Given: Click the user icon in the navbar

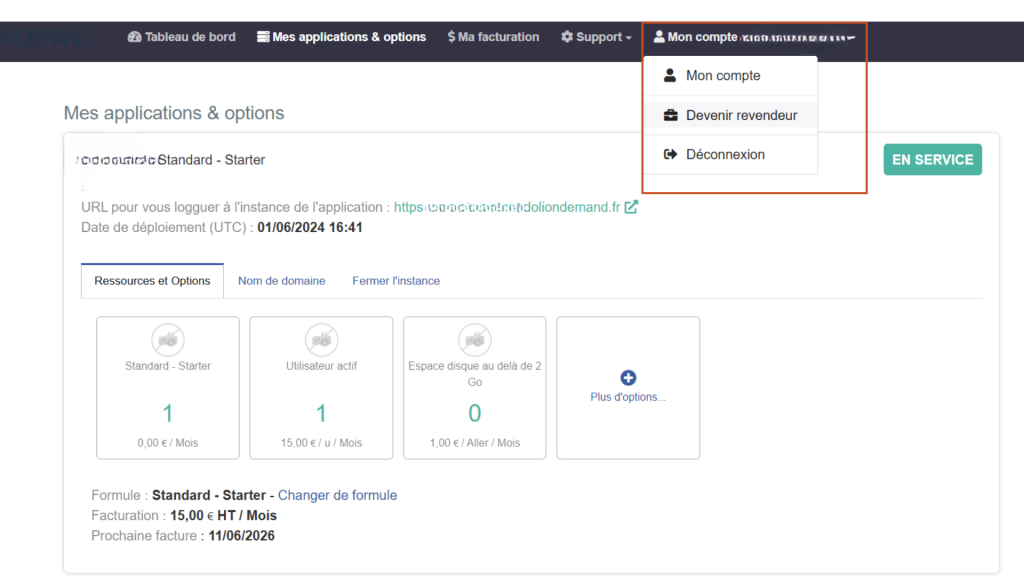Looking at the screenshot, I should (659, 37).
